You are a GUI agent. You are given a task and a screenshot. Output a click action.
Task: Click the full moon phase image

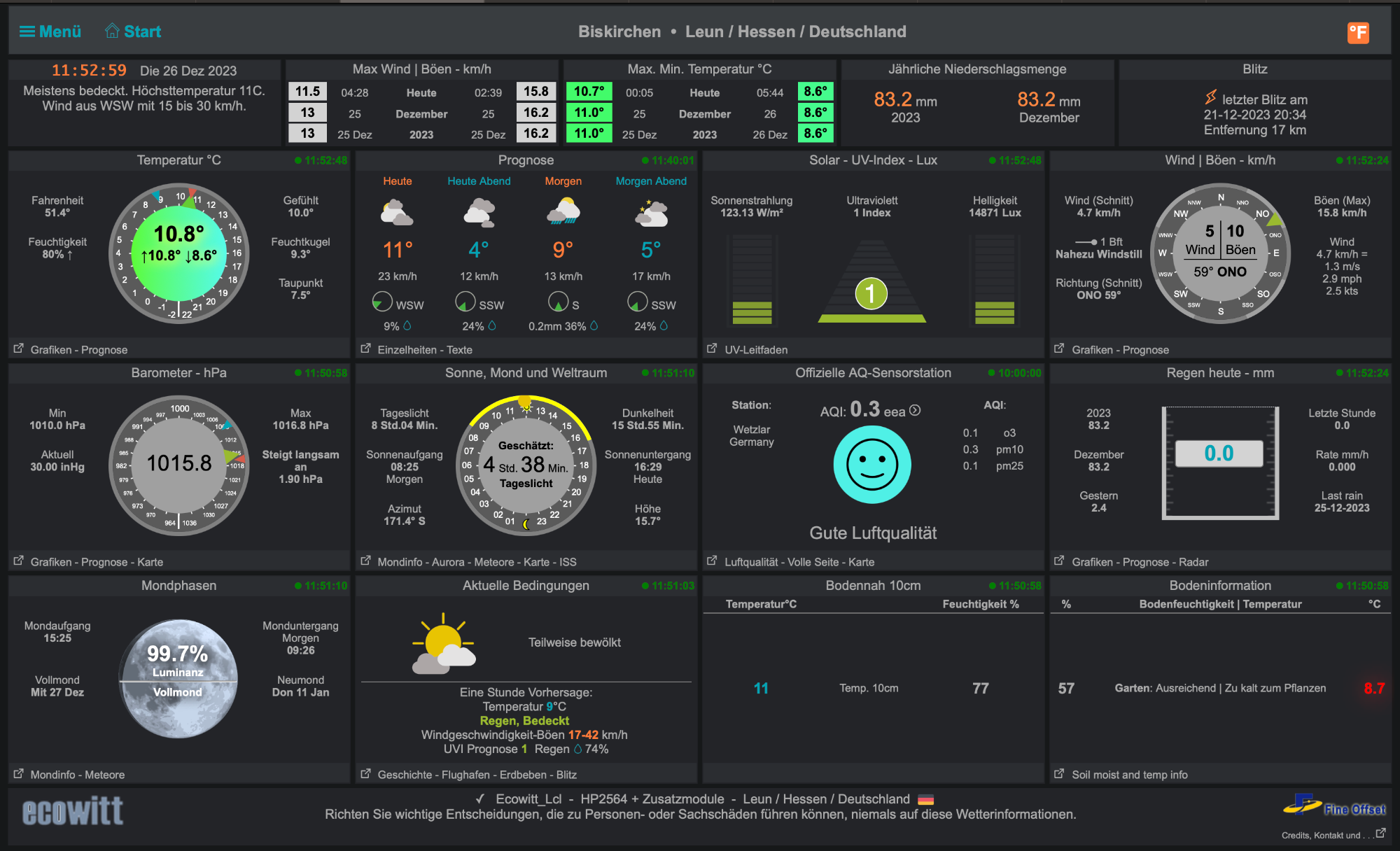coord(178,678)
